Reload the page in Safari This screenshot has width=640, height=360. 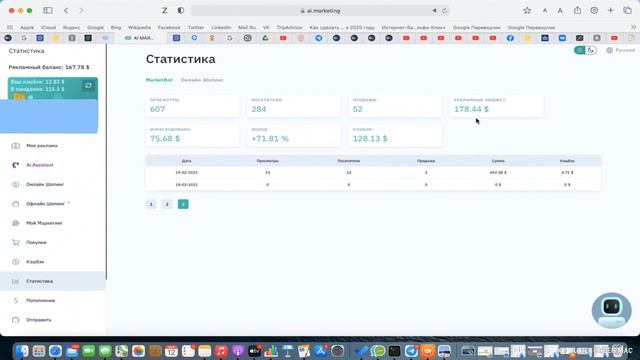(x=444, y=11)
